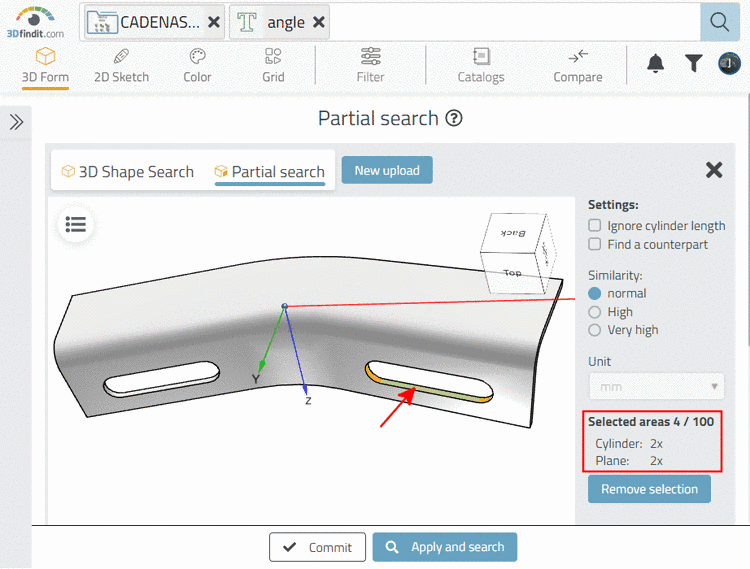Switch to the 3D Shape Search tab
Screen dimensions: 750x569
pos(128,171)
